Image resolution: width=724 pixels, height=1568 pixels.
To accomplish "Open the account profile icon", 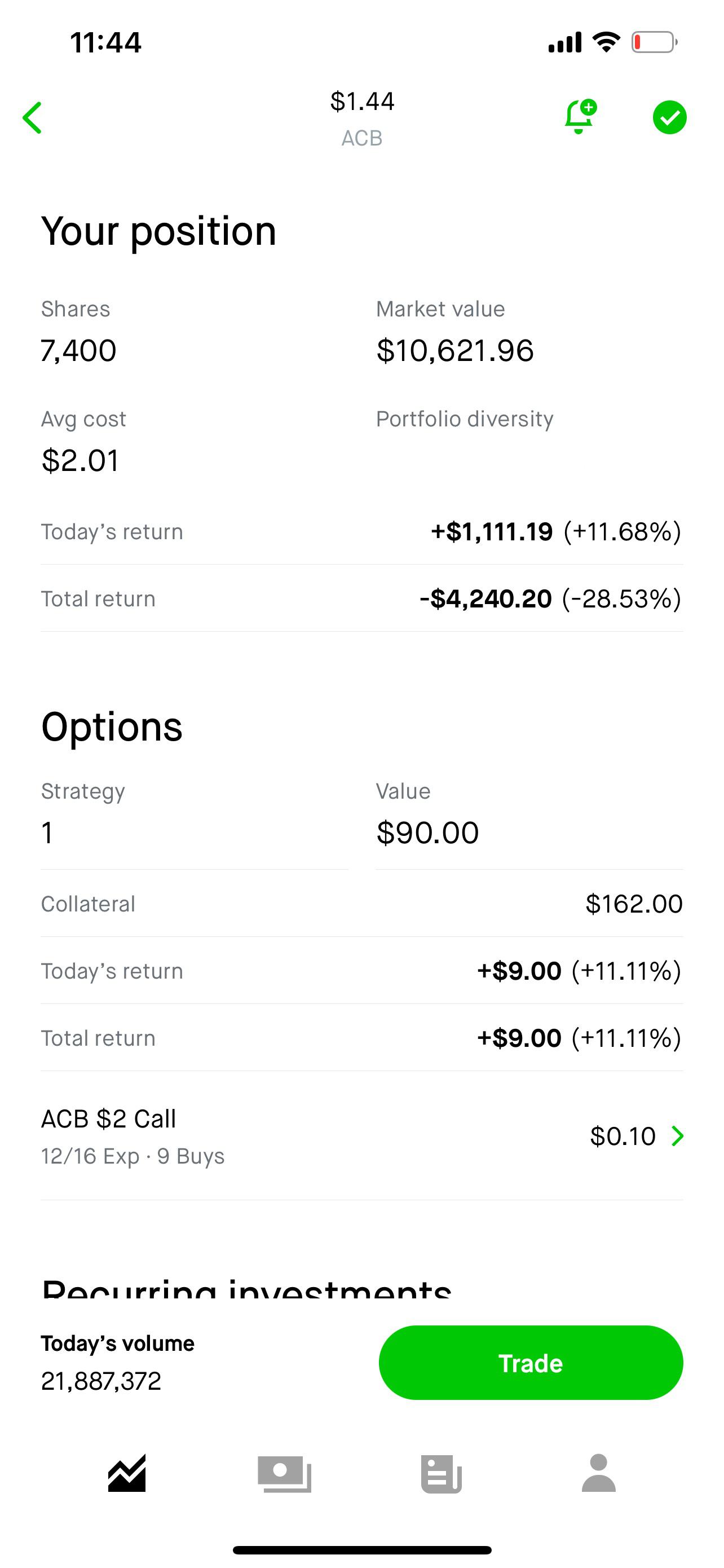I will coord(599,1473).
